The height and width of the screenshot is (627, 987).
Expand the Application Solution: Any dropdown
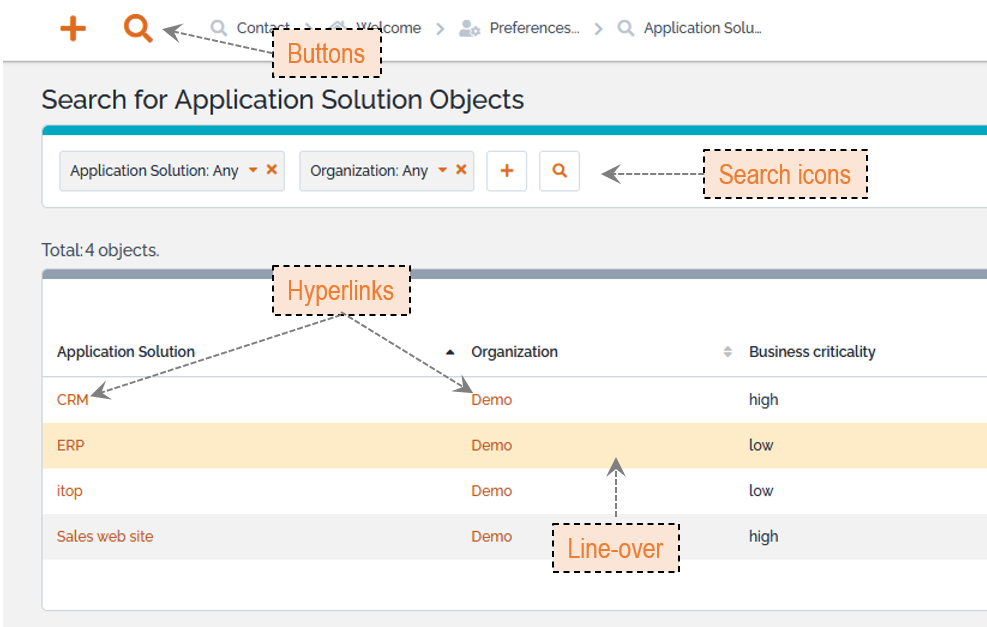pyautogui.click(x=253, y=171)
